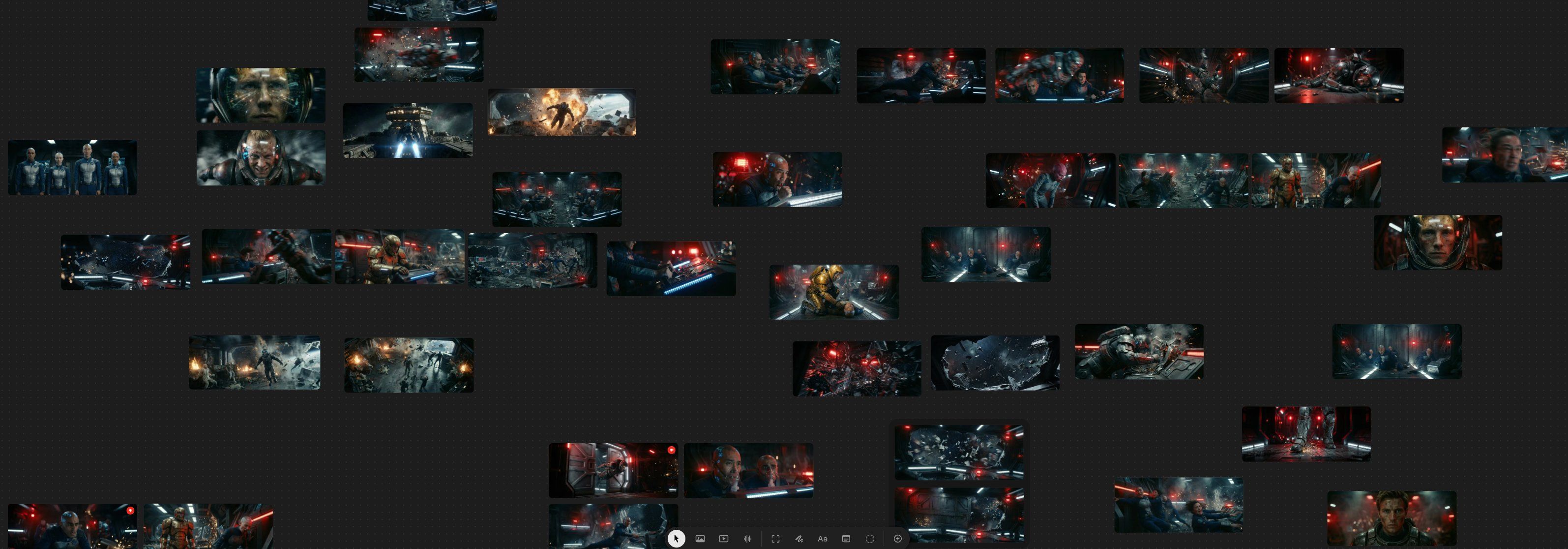The width and height of the screenshot is (1568, 549).
Task: Select the note card tool
Action: [846, 539]
